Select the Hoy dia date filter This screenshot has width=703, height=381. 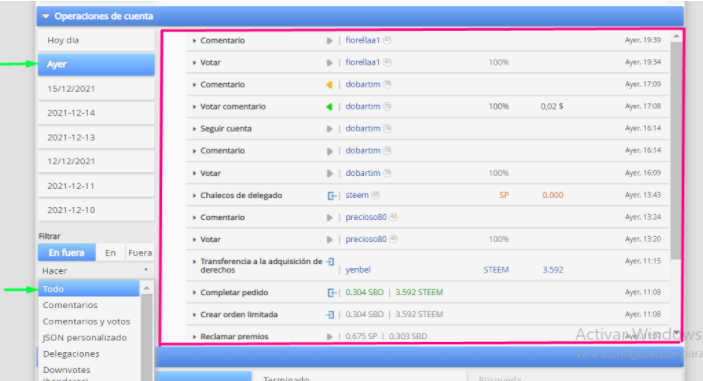(96, 40)
